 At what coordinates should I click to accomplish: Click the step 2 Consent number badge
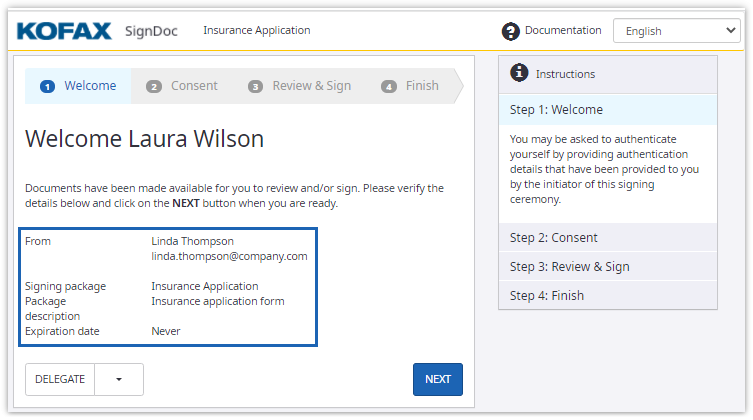(x=153, y=86)
